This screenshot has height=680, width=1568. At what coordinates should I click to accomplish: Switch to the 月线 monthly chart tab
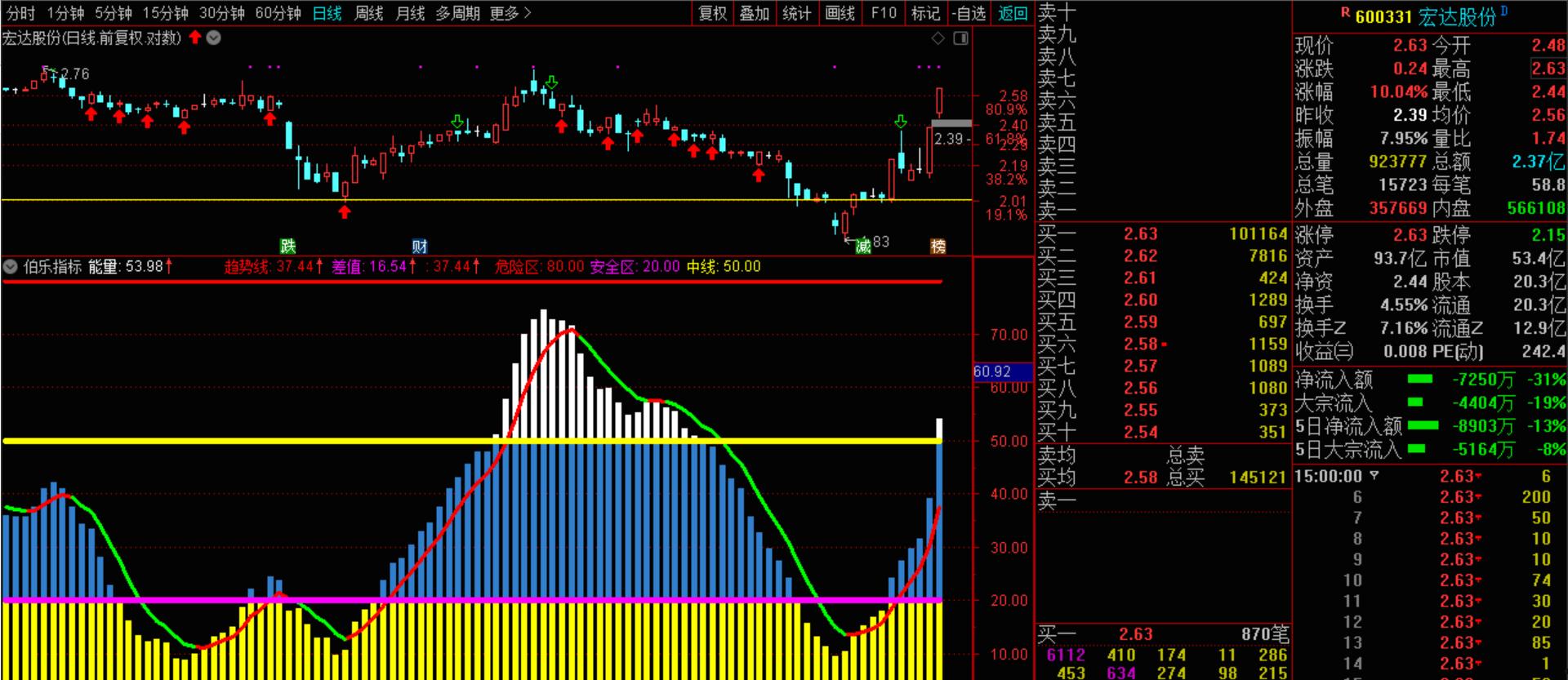click(x=410, y=14)
